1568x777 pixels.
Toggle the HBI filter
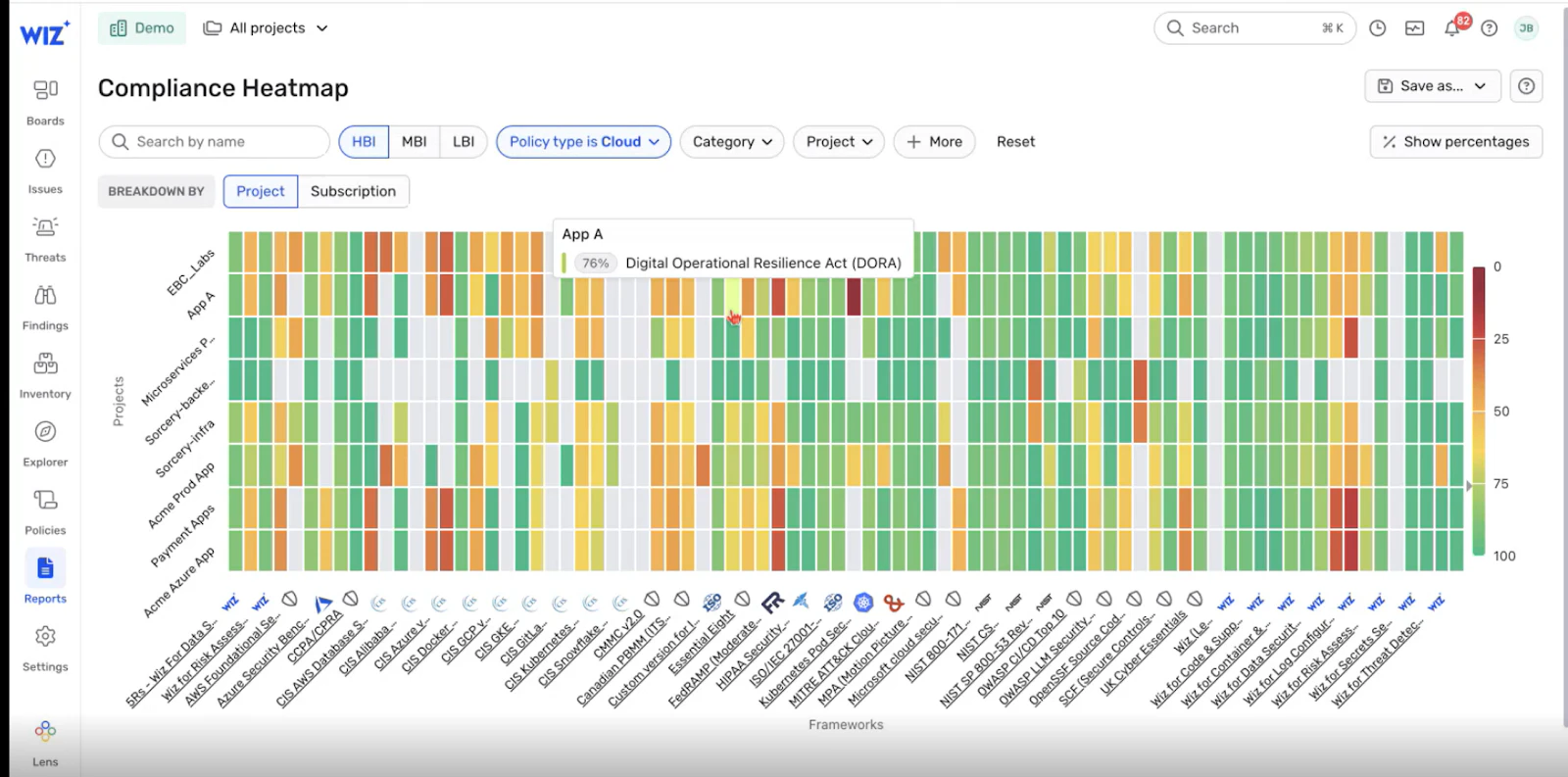click(364, 142)
